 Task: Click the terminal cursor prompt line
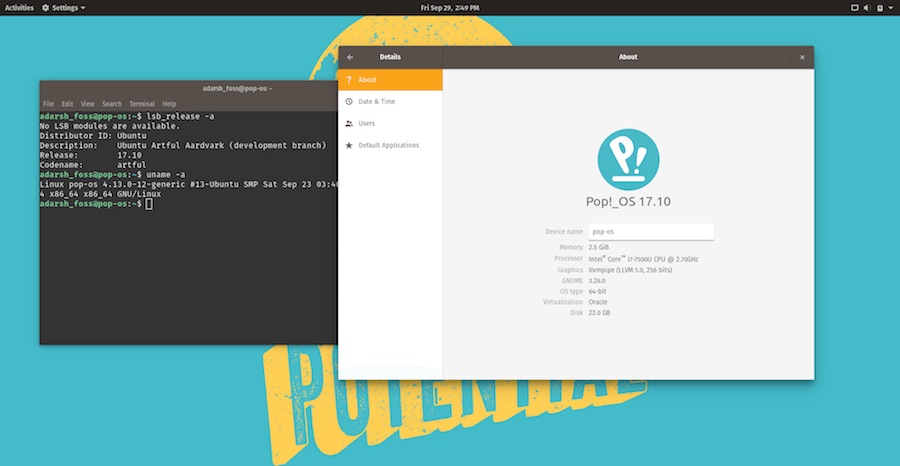(96, 204)
